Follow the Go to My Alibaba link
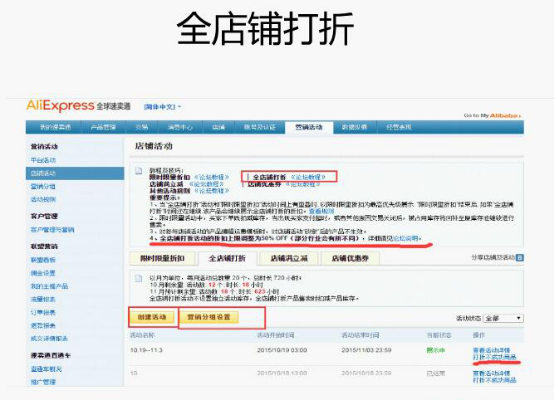This screenshot has height=401, width=555. pos(492,115)
